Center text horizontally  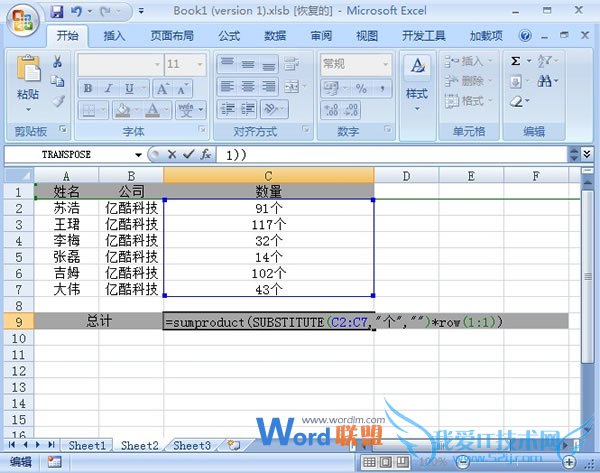(x=248, y=87)
